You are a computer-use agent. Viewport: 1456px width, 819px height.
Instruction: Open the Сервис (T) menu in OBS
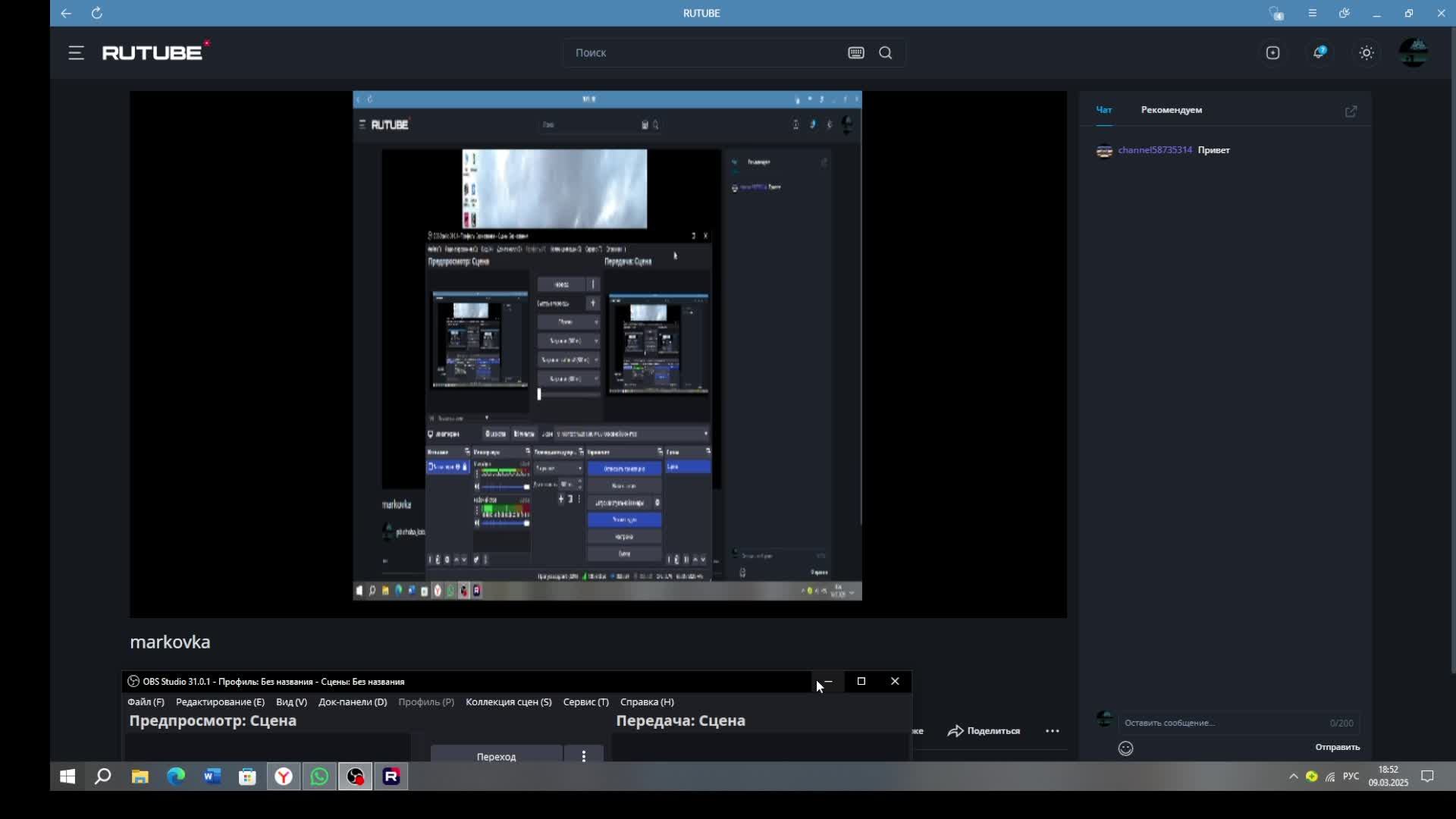tap(585, 702)
